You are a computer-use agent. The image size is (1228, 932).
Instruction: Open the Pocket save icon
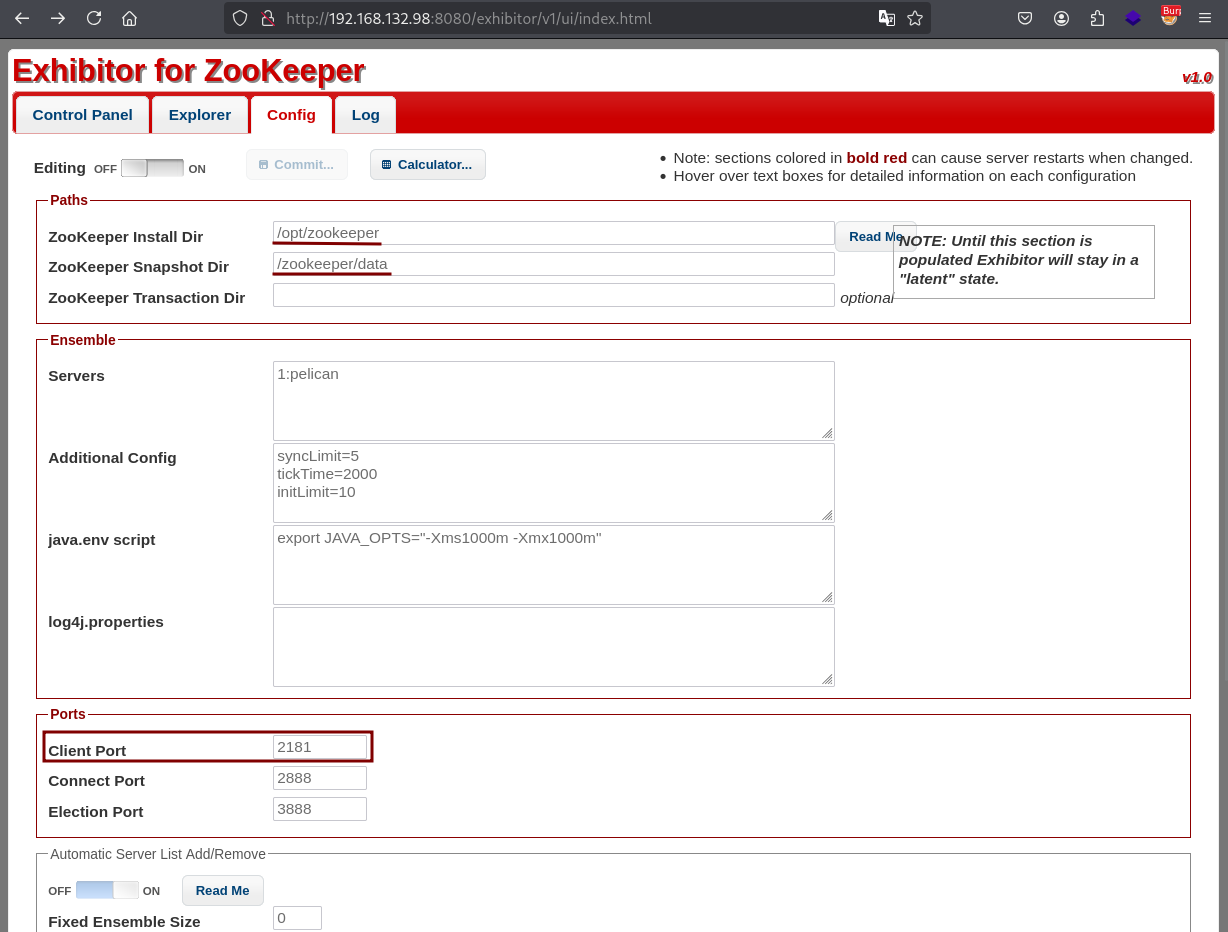click(1025, 18)
